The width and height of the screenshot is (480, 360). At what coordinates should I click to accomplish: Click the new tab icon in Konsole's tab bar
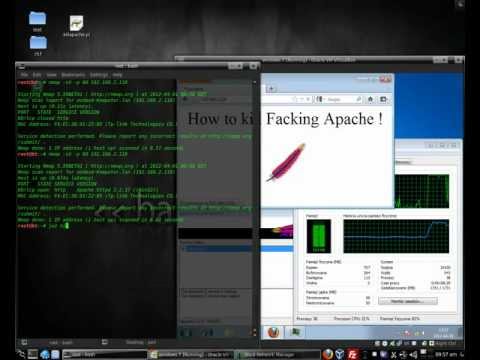[x=24, y=342]
